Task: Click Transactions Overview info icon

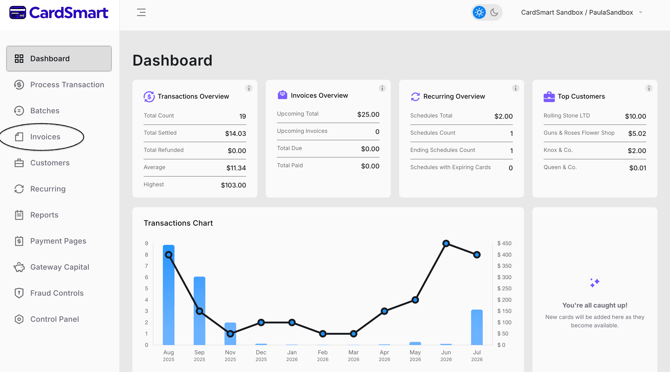Action: click(249, 88)
